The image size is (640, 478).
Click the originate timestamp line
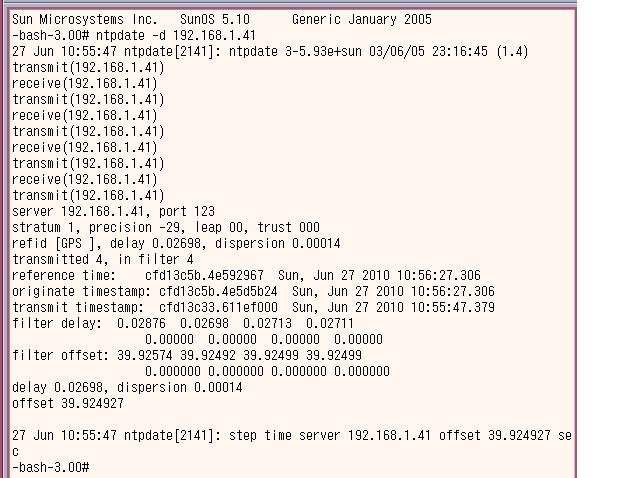253,291
